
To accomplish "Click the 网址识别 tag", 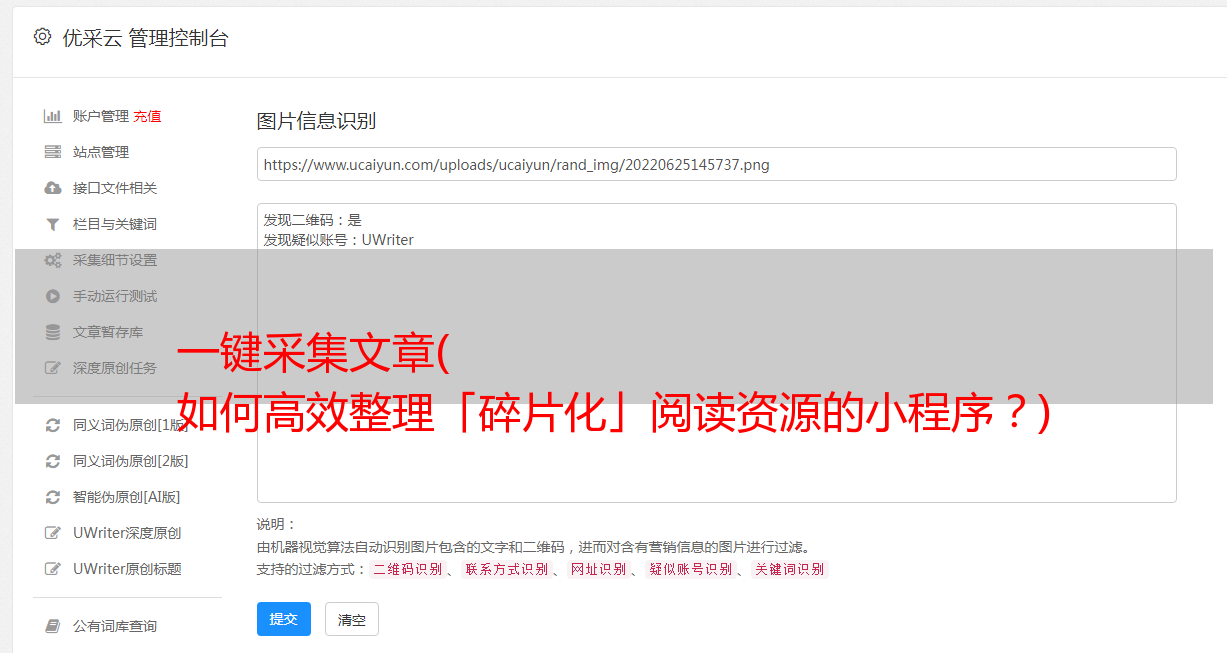I will (598, 569).
